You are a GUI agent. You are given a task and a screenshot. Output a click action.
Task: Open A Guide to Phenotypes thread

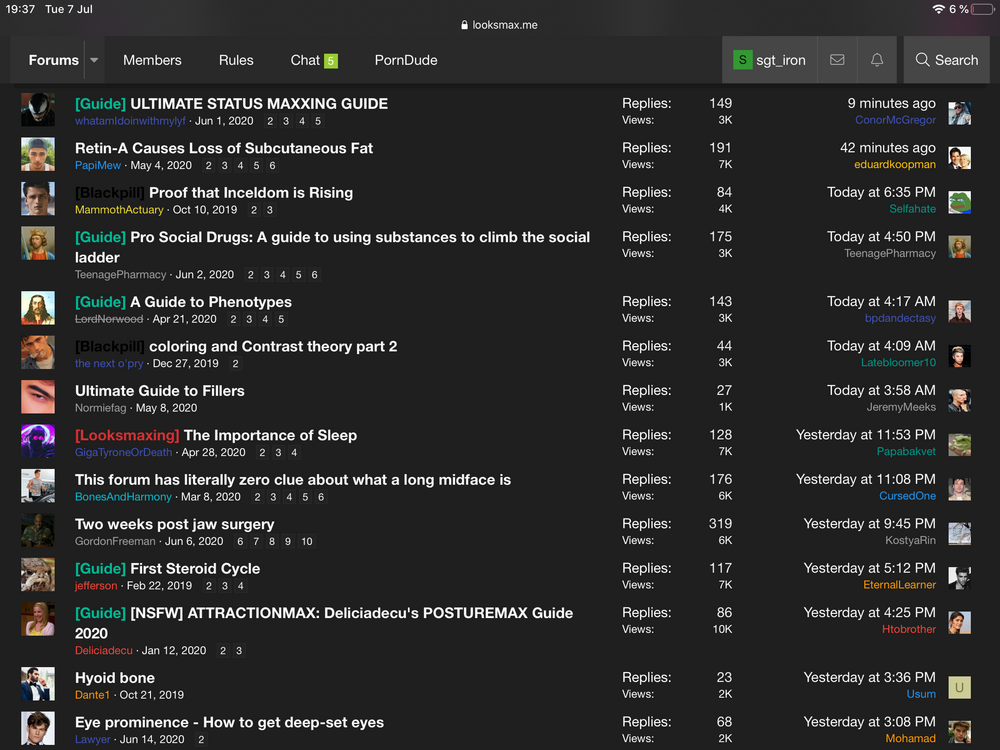pyautogui.click(x=211, y=302)
